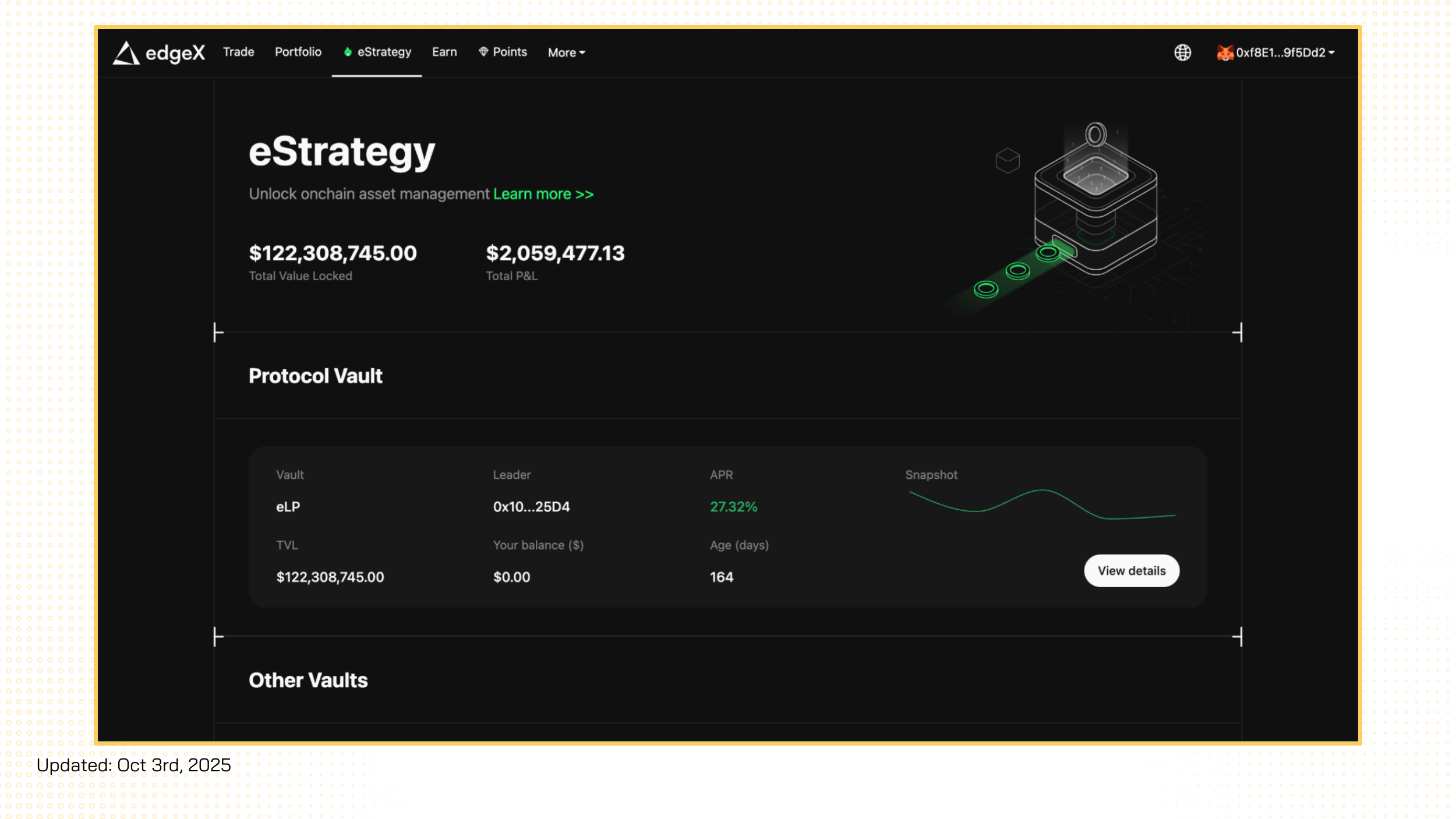Viewport: 1456px width, 819px height.
Task: Click the edgeX triangle logo icon
Action: (x=126, y=53)
